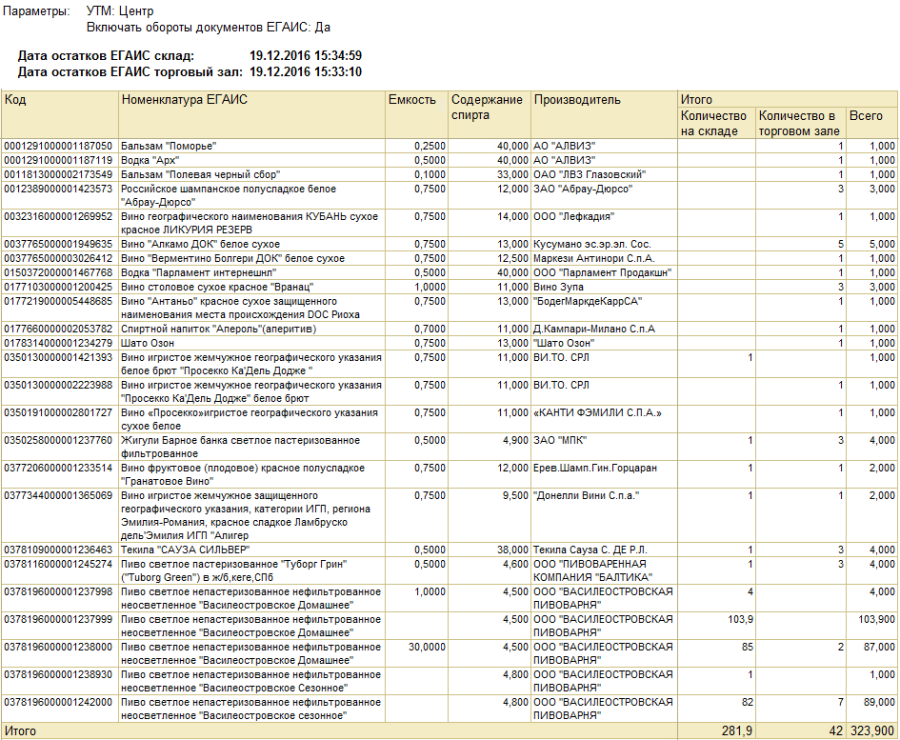Select the alcohol content value 12,500
Screen dimensions: 900x740
click(513, 258)
